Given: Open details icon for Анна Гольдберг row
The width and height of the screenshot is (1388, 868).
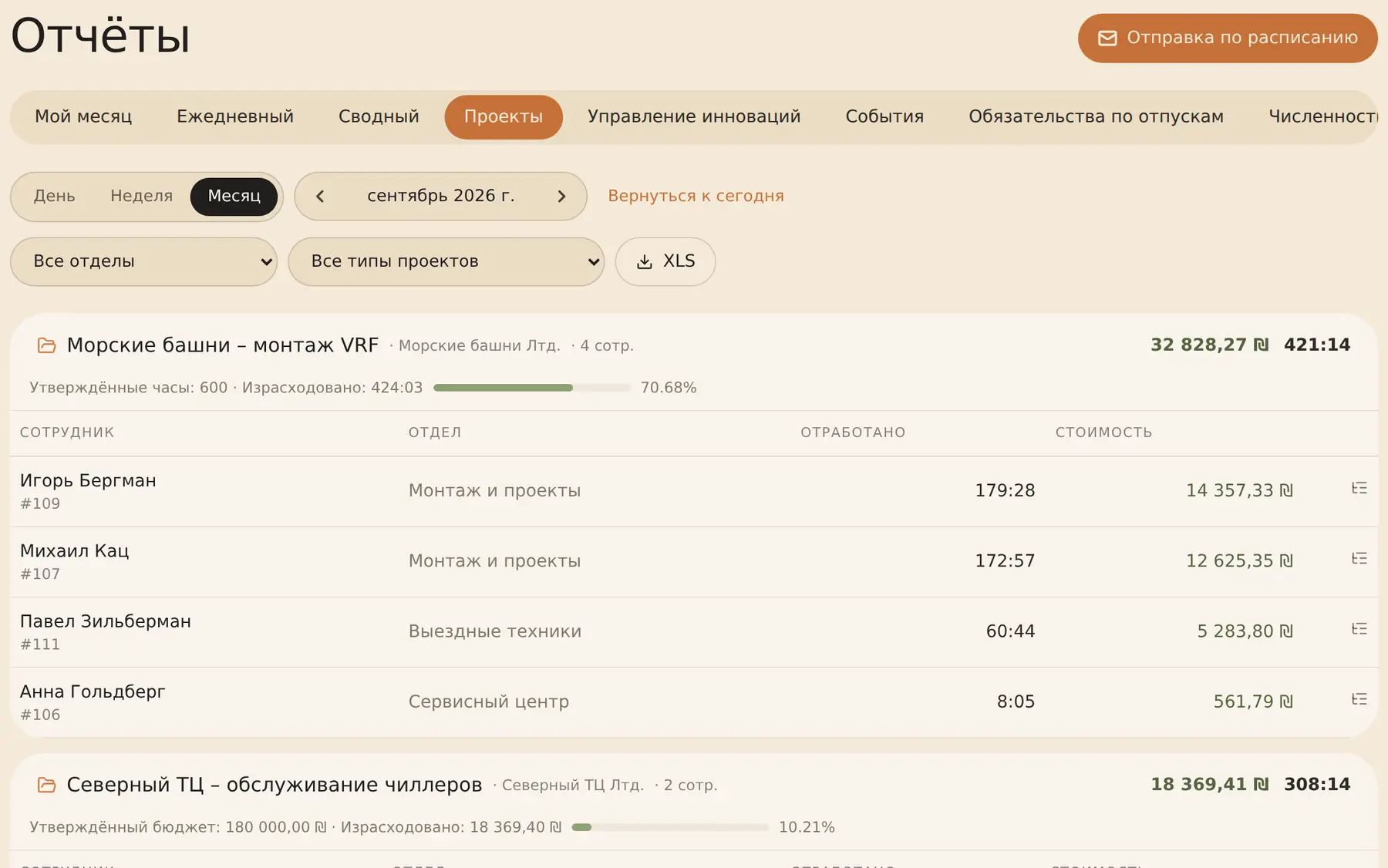Looking at the screenshot, I should tap(1359, 699).
